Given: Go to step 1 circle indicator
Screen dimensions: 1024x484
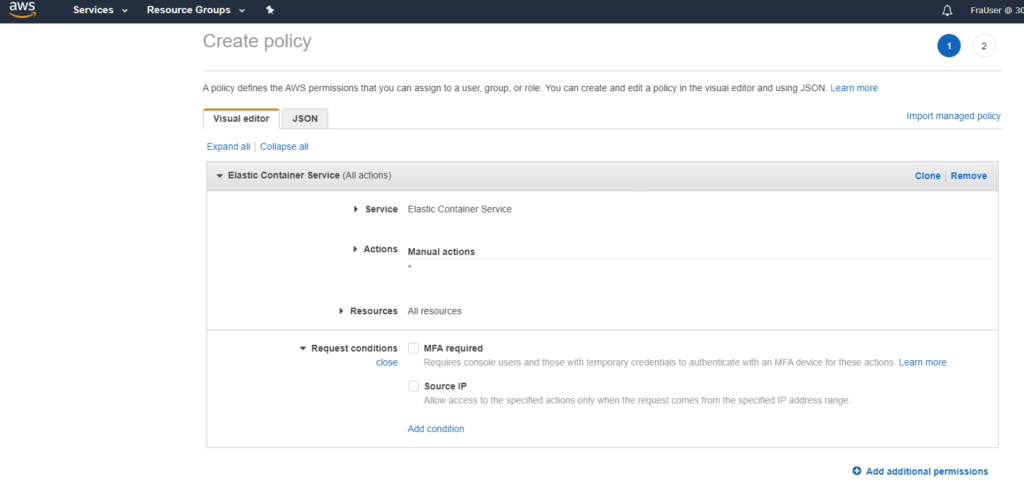Looking at the screenshot, I should pyautogui.click(x=948, y=46).
